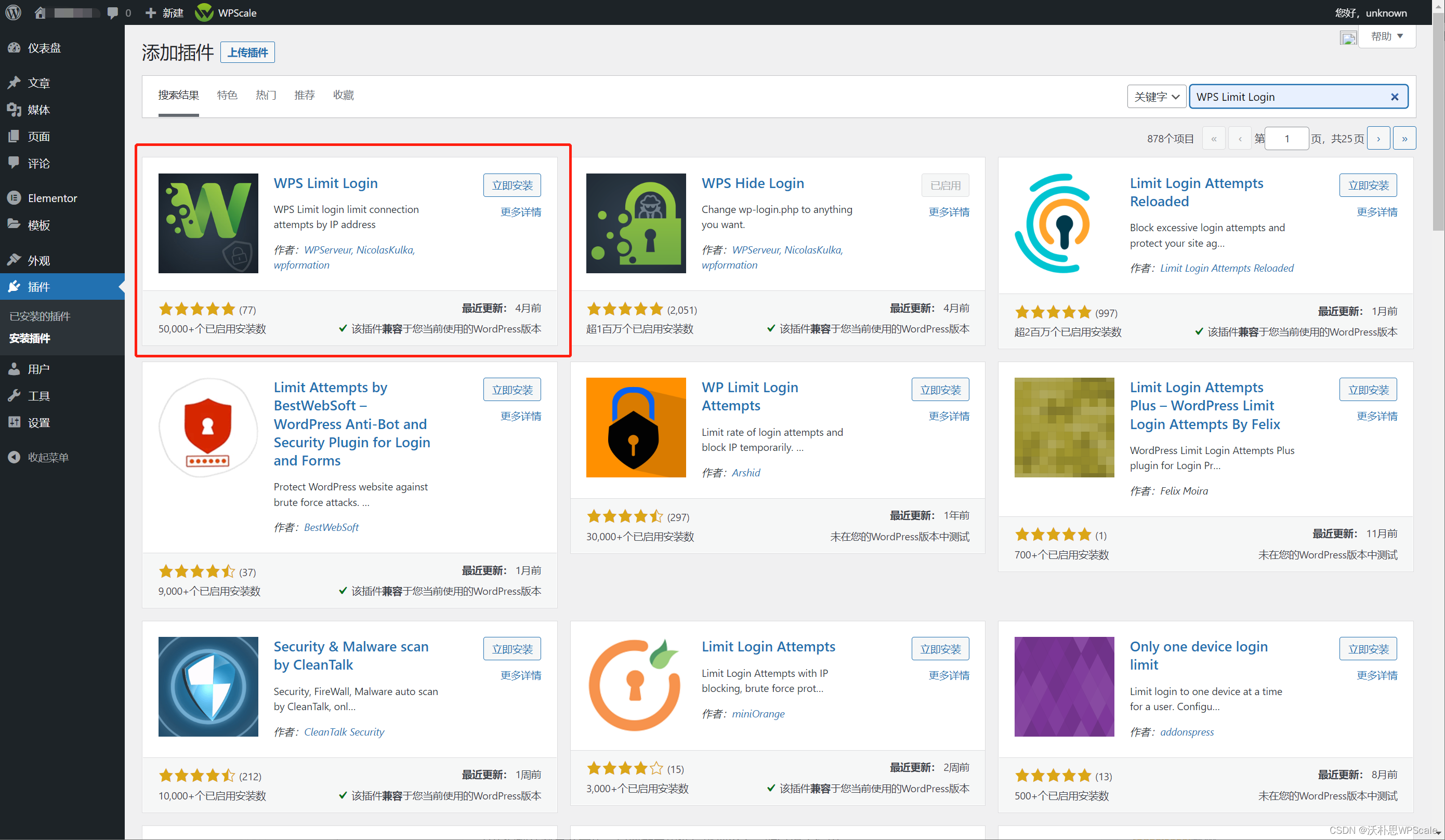Switch to the 收藏 favorites tab
The image size is (1445, 840).
pyautogui.click(x=343, y=95)
